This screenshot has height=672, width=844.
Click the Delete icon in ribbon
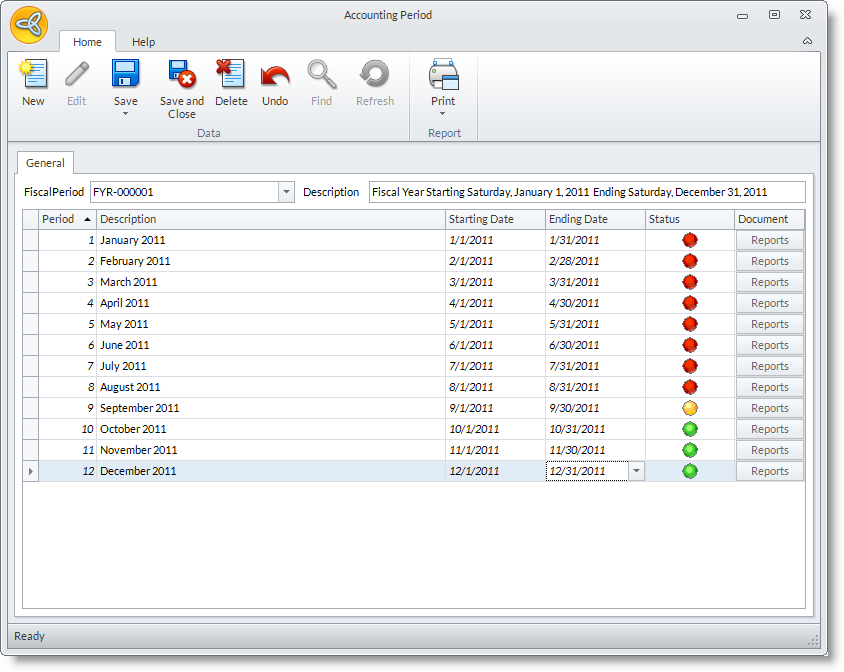point(231,75)
